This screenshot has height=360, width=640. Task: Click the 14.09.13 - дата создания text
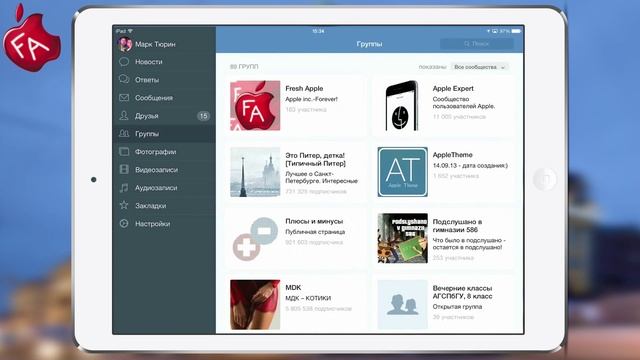point(470,165)
